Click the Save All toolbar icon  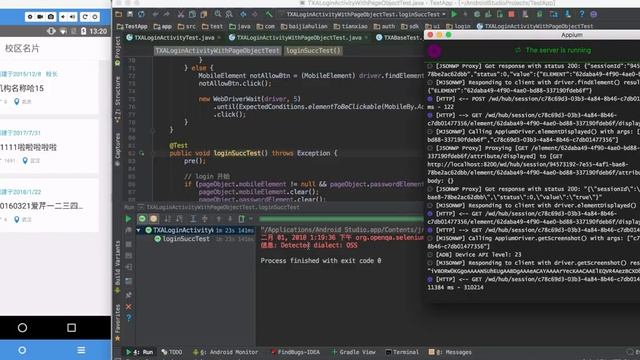[x=130, y=14]
